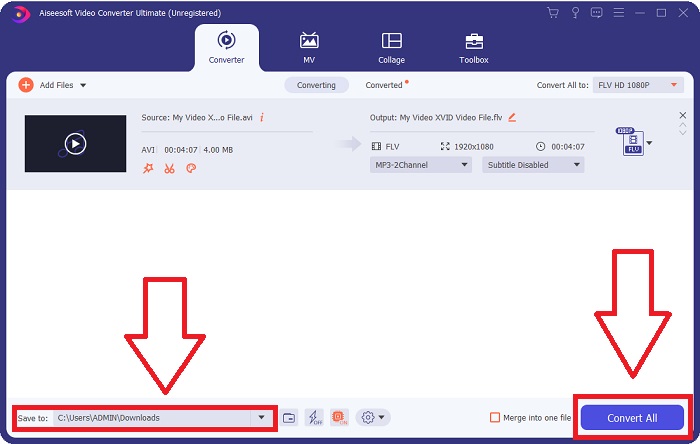Image resolution: width=700 pixels, height=444 pixels.
Task: Click the Aiseesoft app logo
Action: (20, 14)
